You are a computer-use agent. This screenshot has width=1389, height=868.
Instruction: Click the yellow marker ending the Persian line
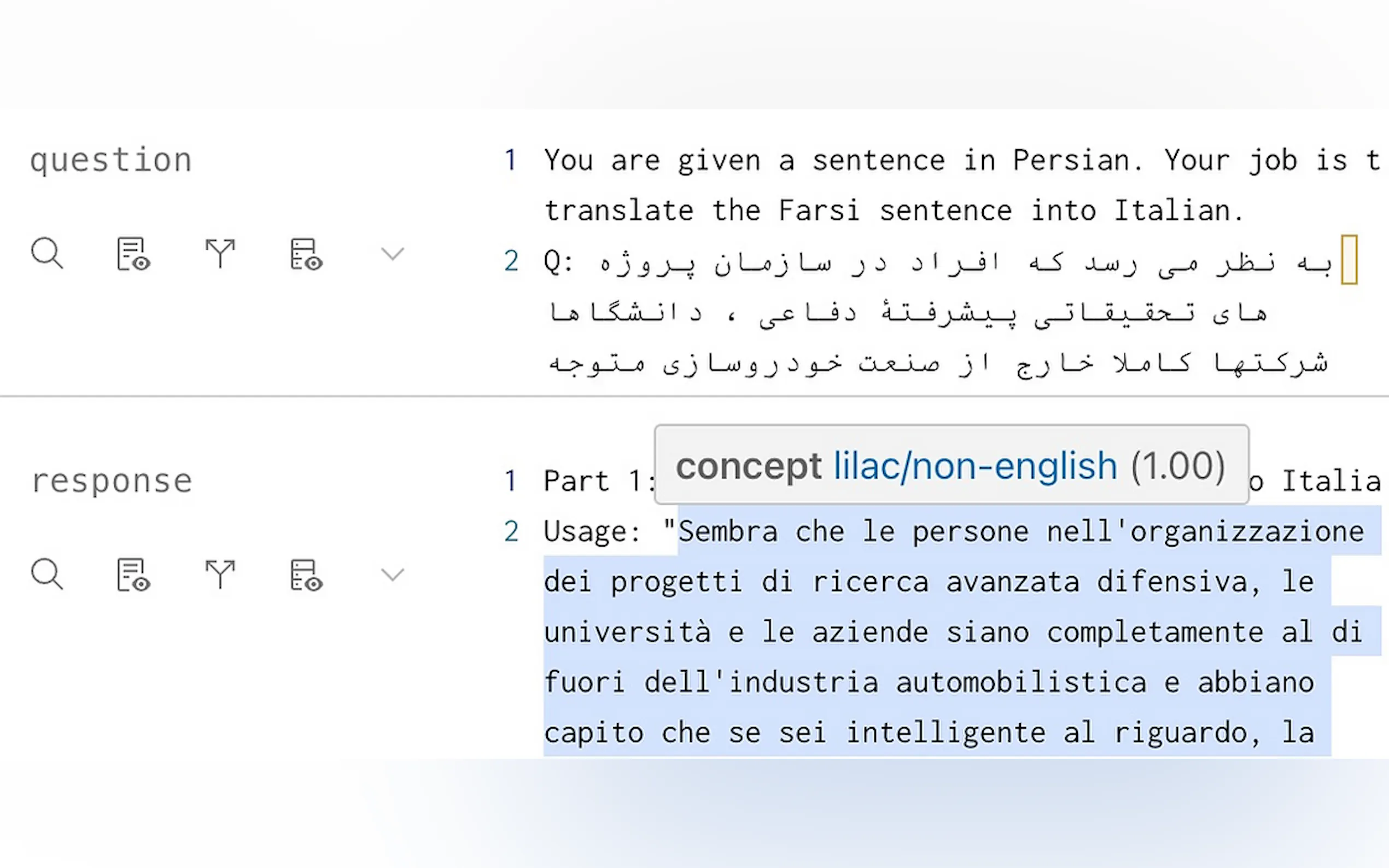tap(1349, 260)
